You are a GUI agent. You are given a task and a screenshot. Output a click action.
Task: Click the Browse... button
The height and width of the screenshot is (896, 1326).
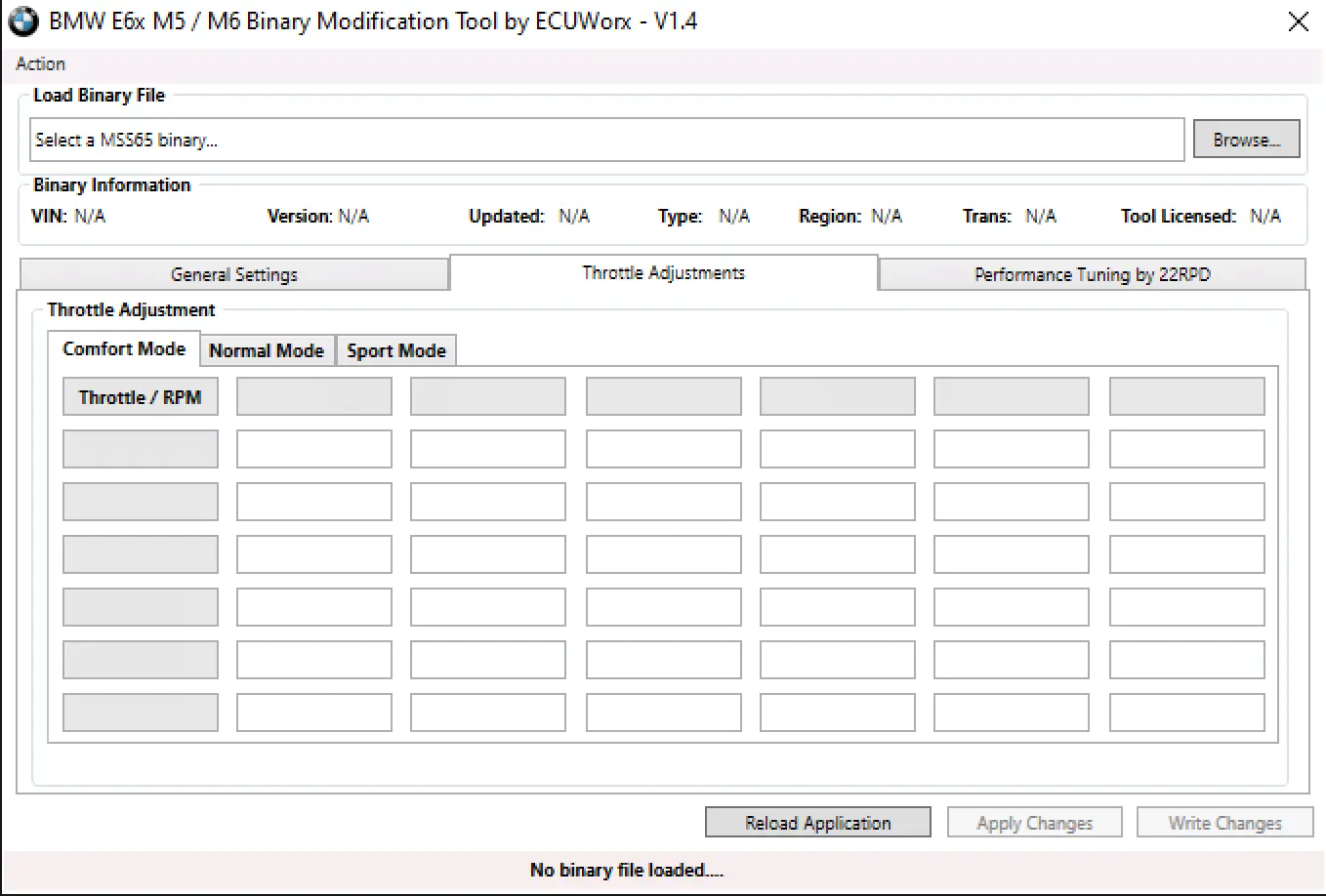[x=1246, y=140]
